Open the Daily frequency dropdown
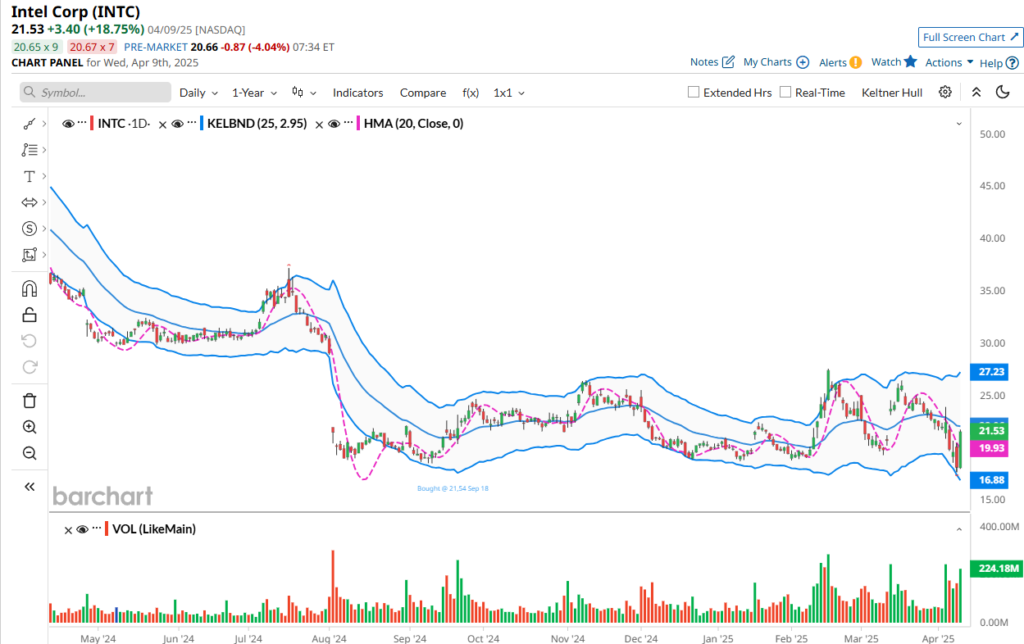This screenshot has width=1024, height=644. [199, 92]
